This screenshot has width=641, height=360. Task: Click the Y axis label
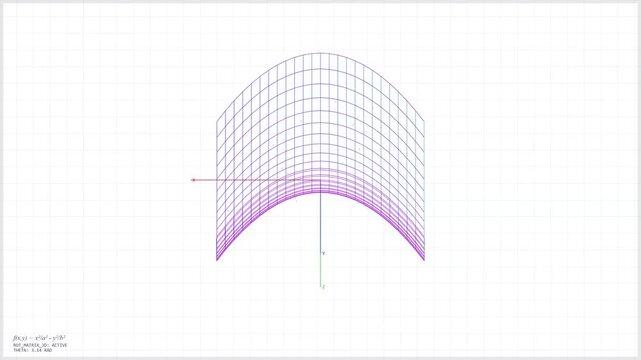323,254
